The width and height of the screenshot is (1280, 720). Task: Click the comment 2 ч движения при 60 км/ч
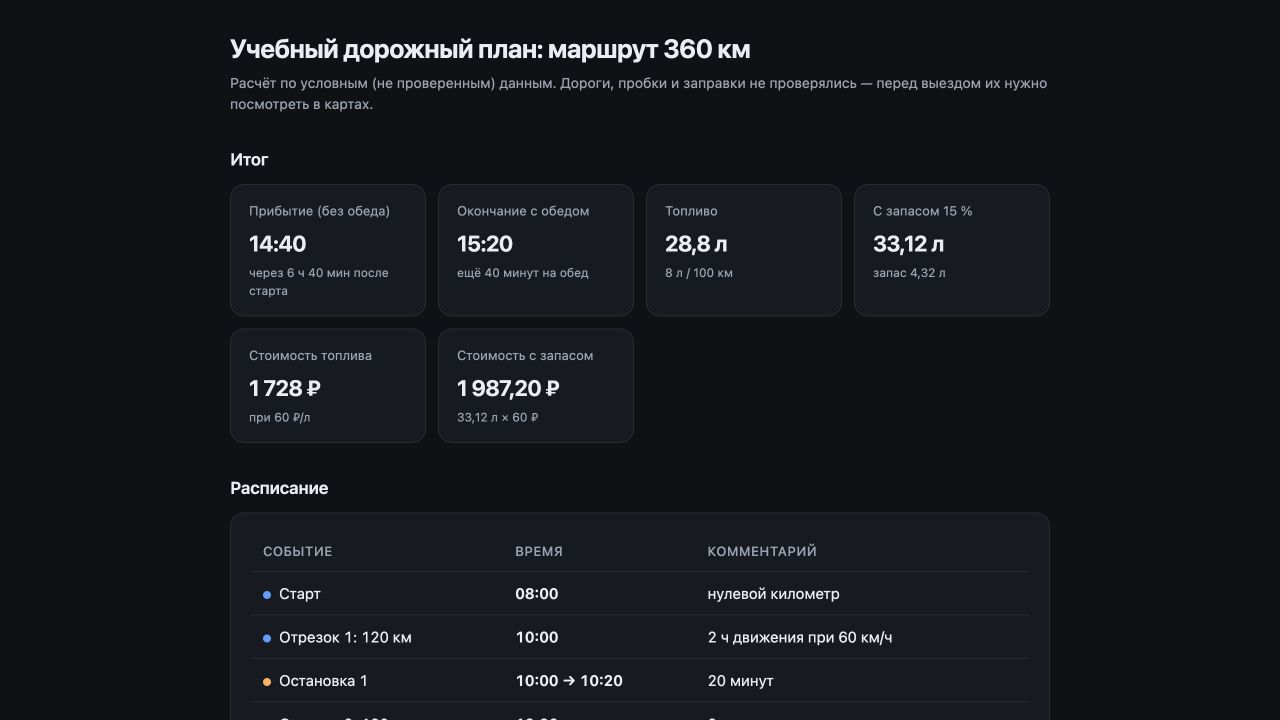800,637
